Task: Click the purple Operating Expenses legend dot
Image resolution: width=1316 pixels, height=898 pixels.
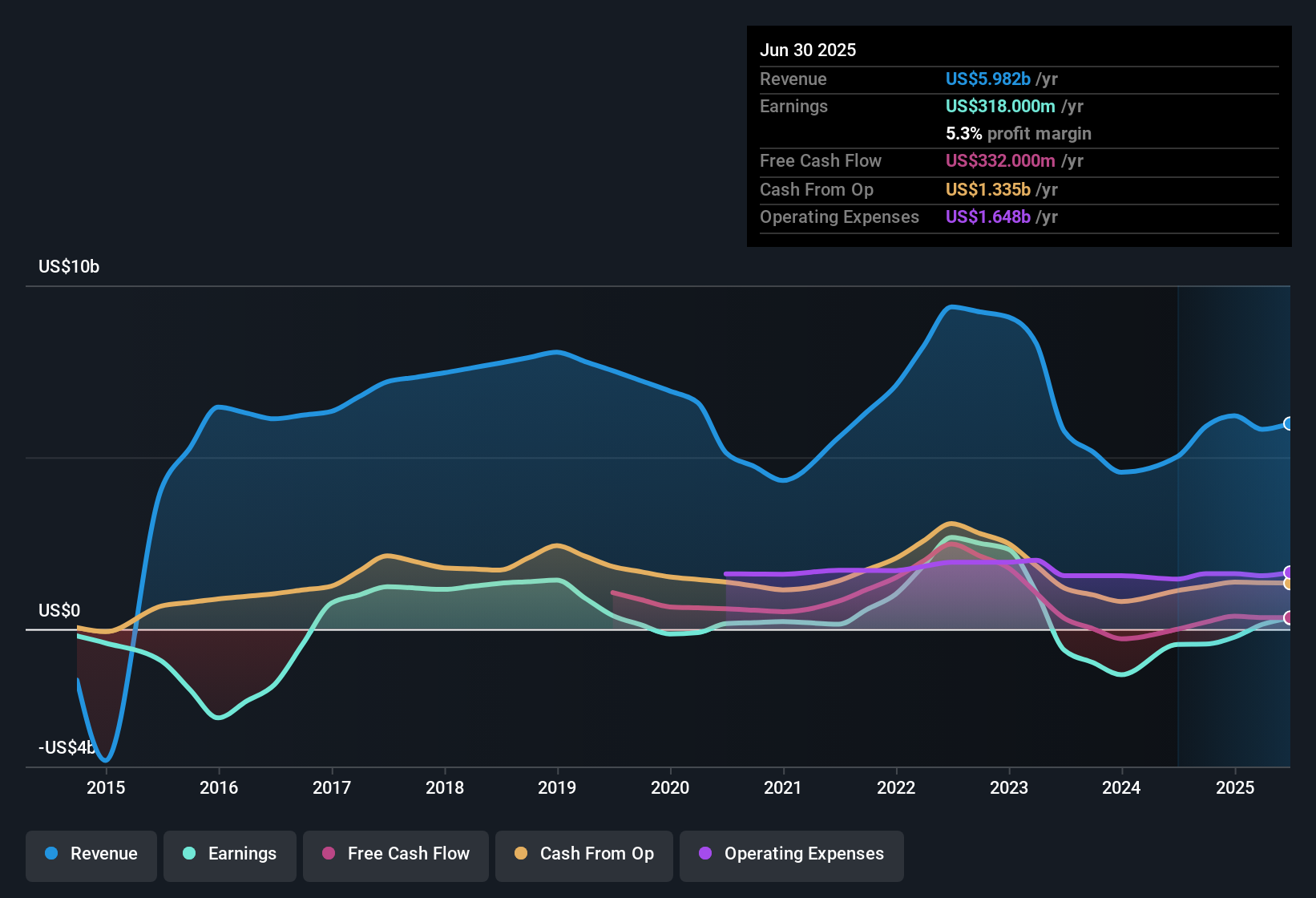Action: click(x=705, y=854)
